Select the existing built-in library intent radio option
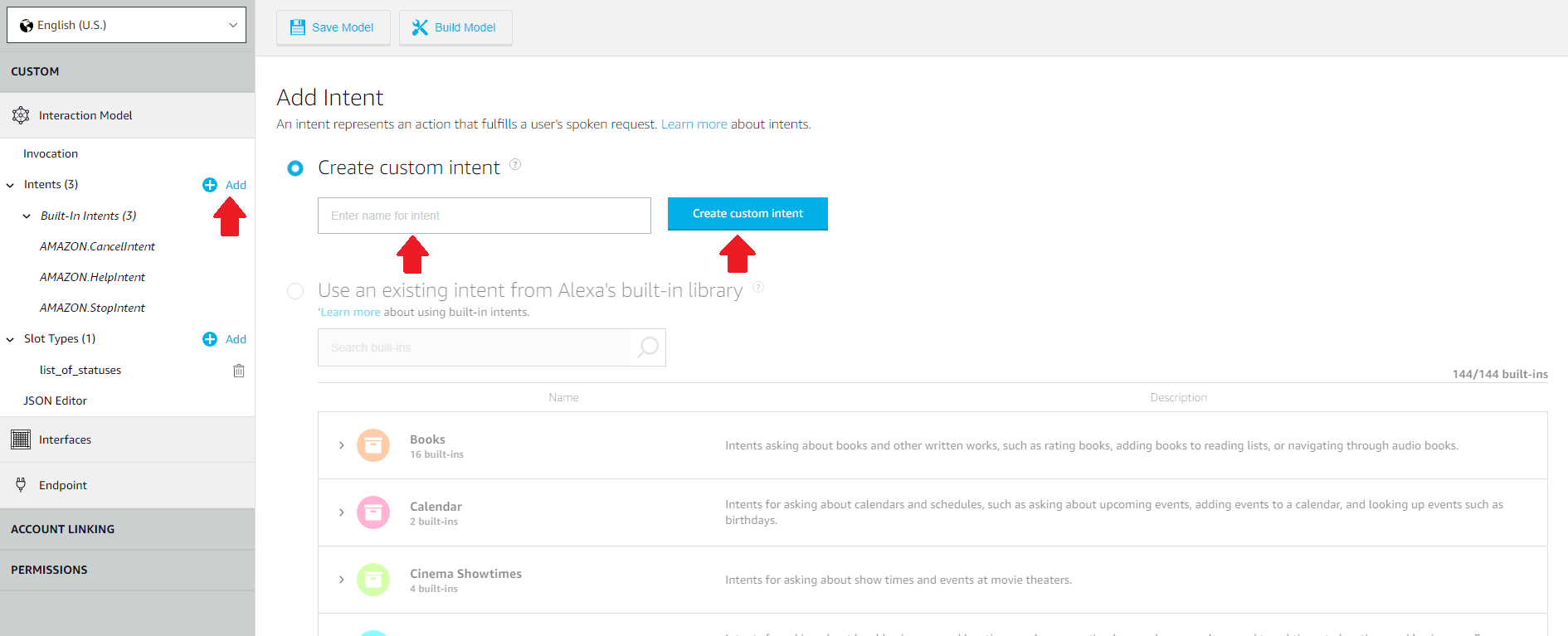This screenshot has height=636, width=1568. 295,291
